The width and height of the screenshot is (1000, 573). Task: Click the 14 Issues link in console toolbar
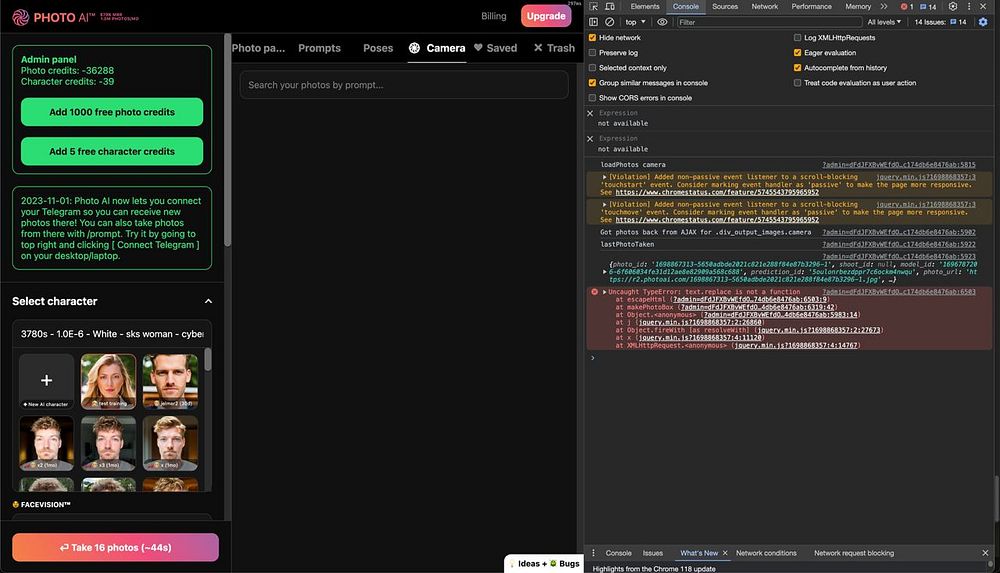click(x=941, y=22)
